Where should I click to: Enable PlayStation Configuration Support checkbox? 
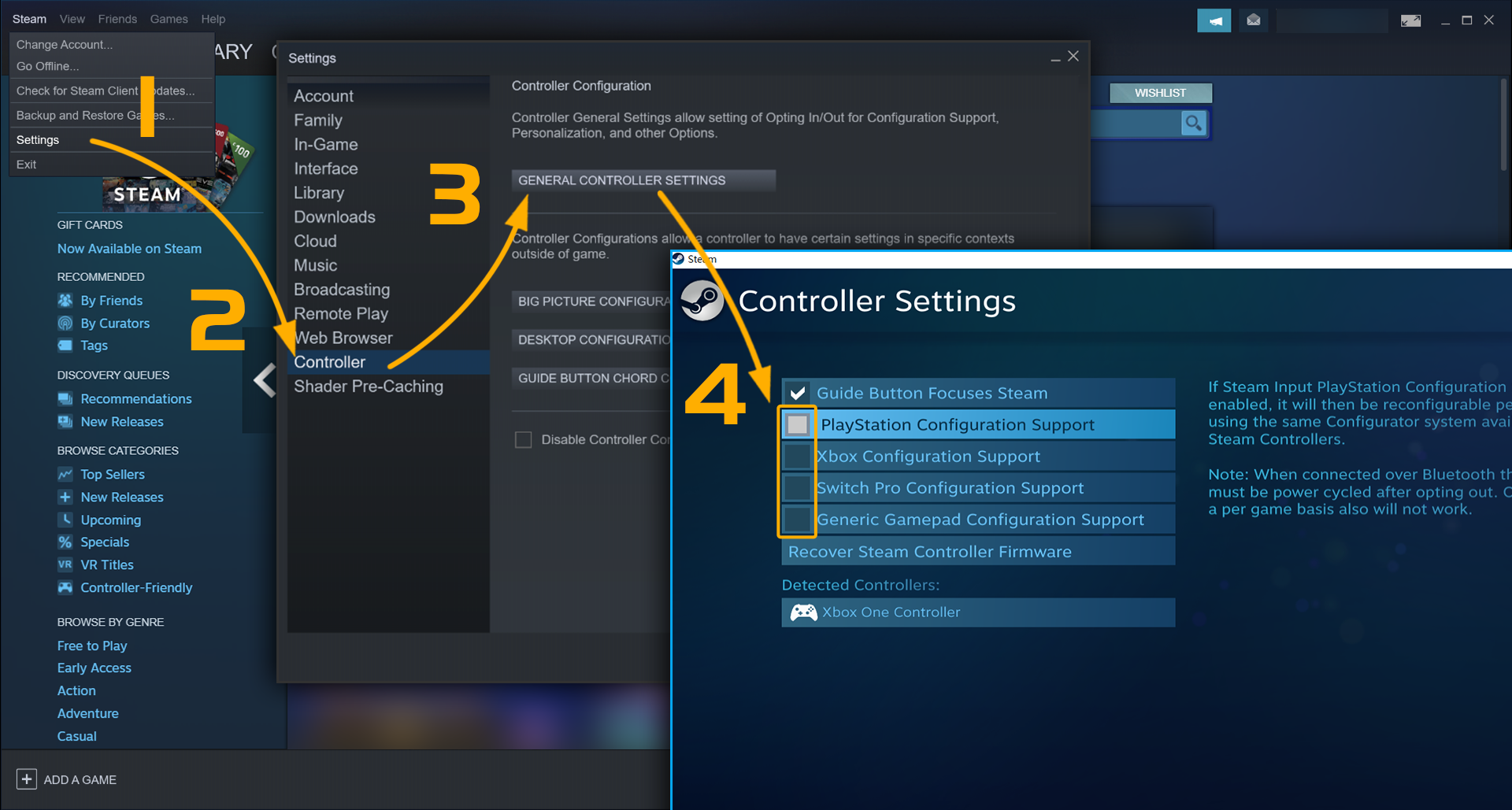click(797, 425)
